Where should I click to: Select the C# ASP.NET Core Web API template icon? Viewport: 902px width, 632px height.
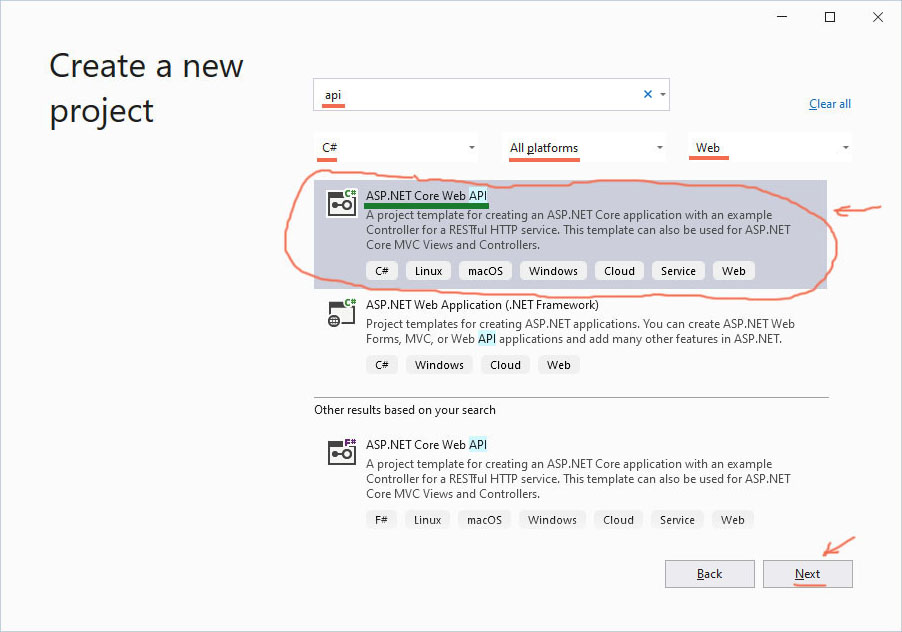[x=342, y=202]
